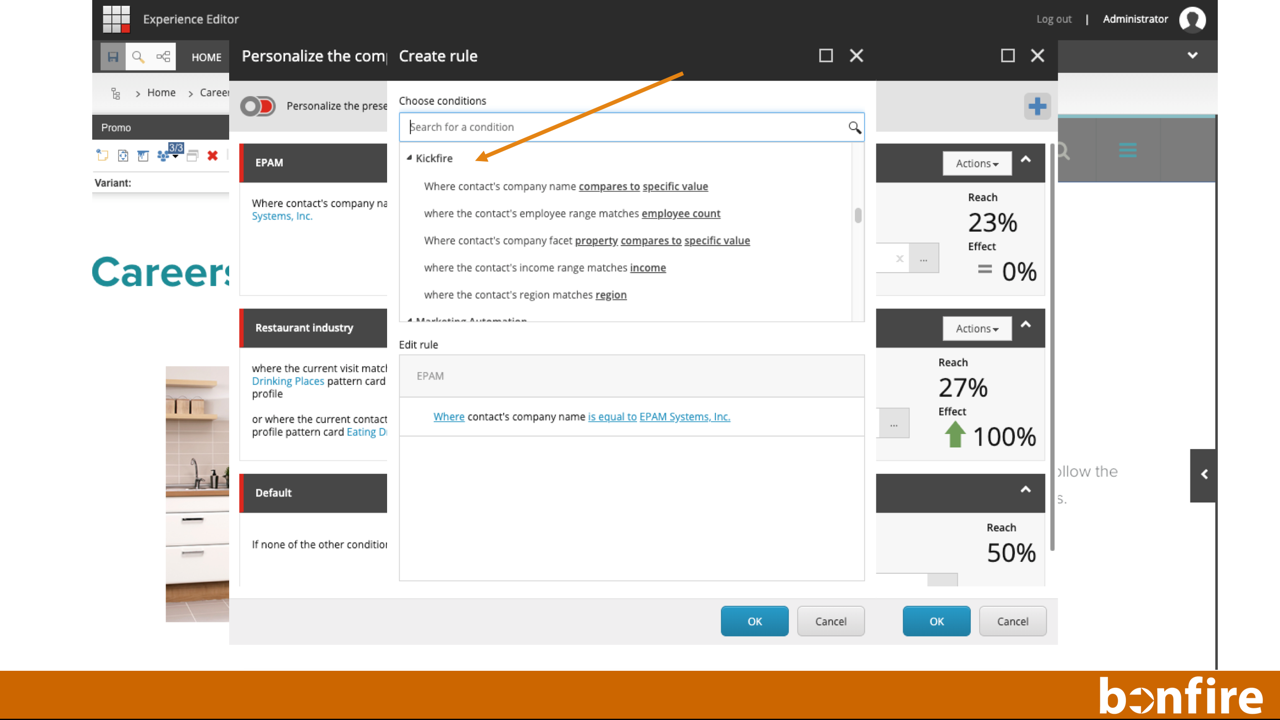Click the search magnifier in condition field
1280x720 pixels.
click(x=854, y=127)
